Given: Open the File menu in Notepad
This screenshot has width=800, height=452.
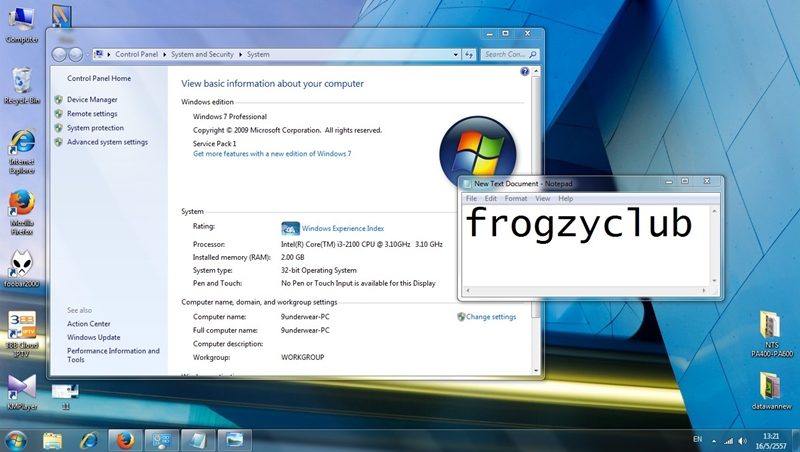Looking at the screenshot, I should pyautogui.click(x=471, y=198).
